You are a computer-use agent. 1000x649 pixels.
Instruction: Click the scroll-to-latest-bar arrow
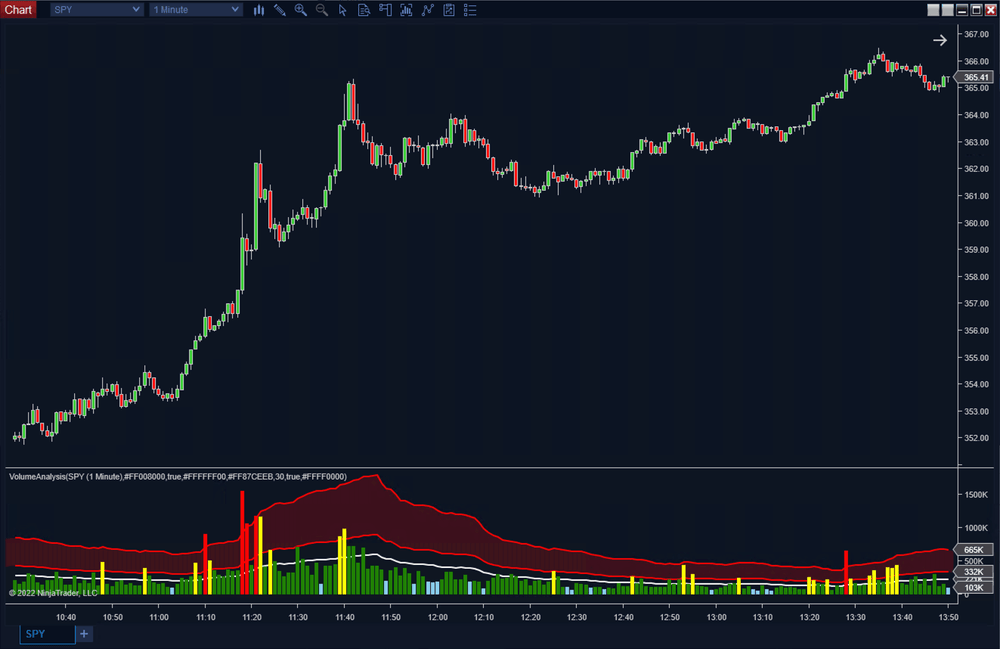click(939, 40)
